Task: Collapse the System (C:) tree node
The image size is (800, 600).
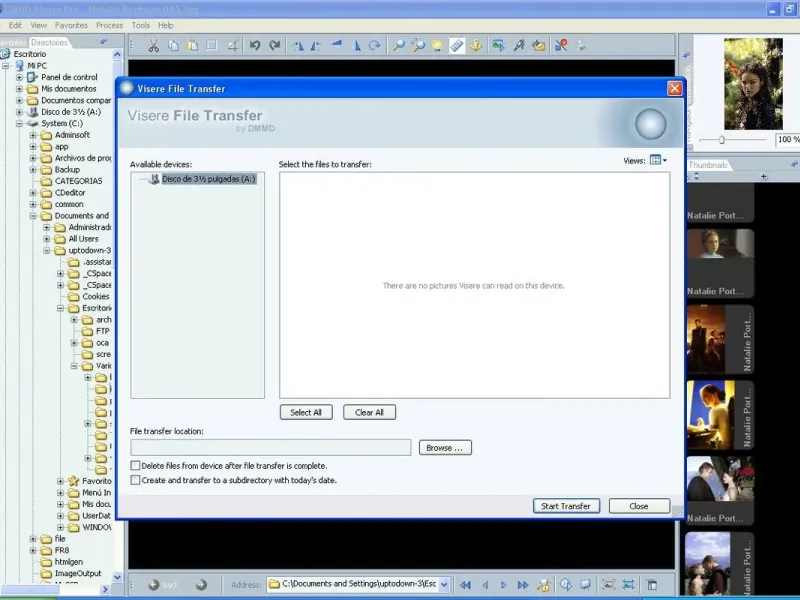Action: click(19, 123)
